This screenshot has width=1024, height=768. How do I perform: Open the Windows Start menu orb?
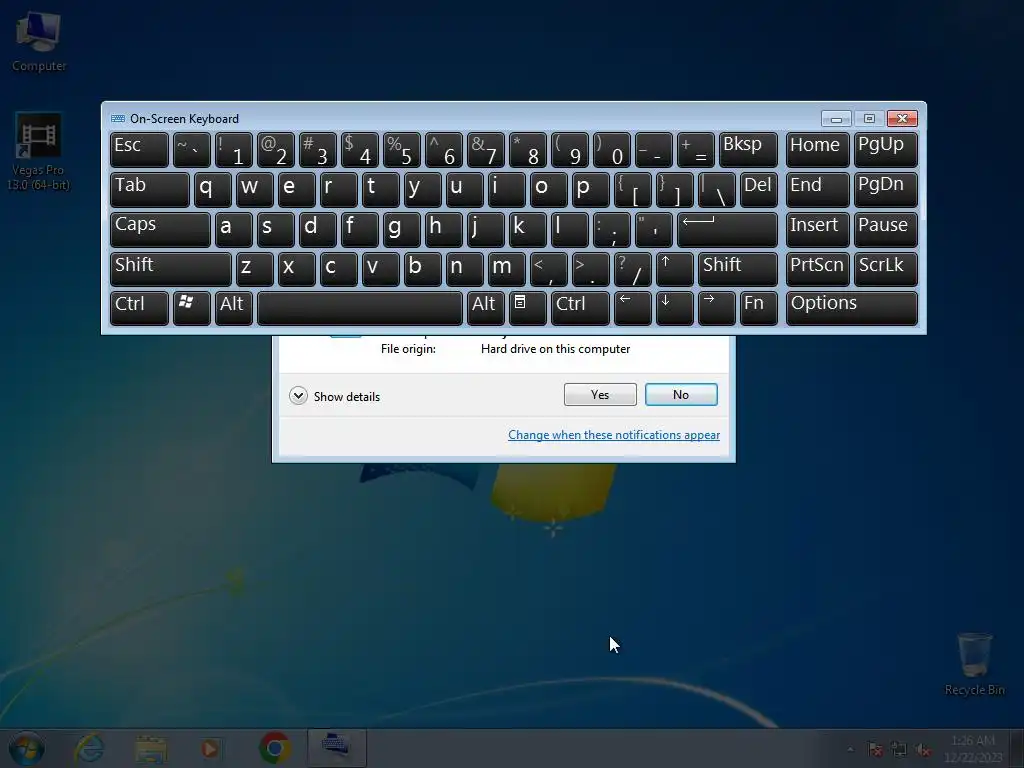click(x=27, y=748)
